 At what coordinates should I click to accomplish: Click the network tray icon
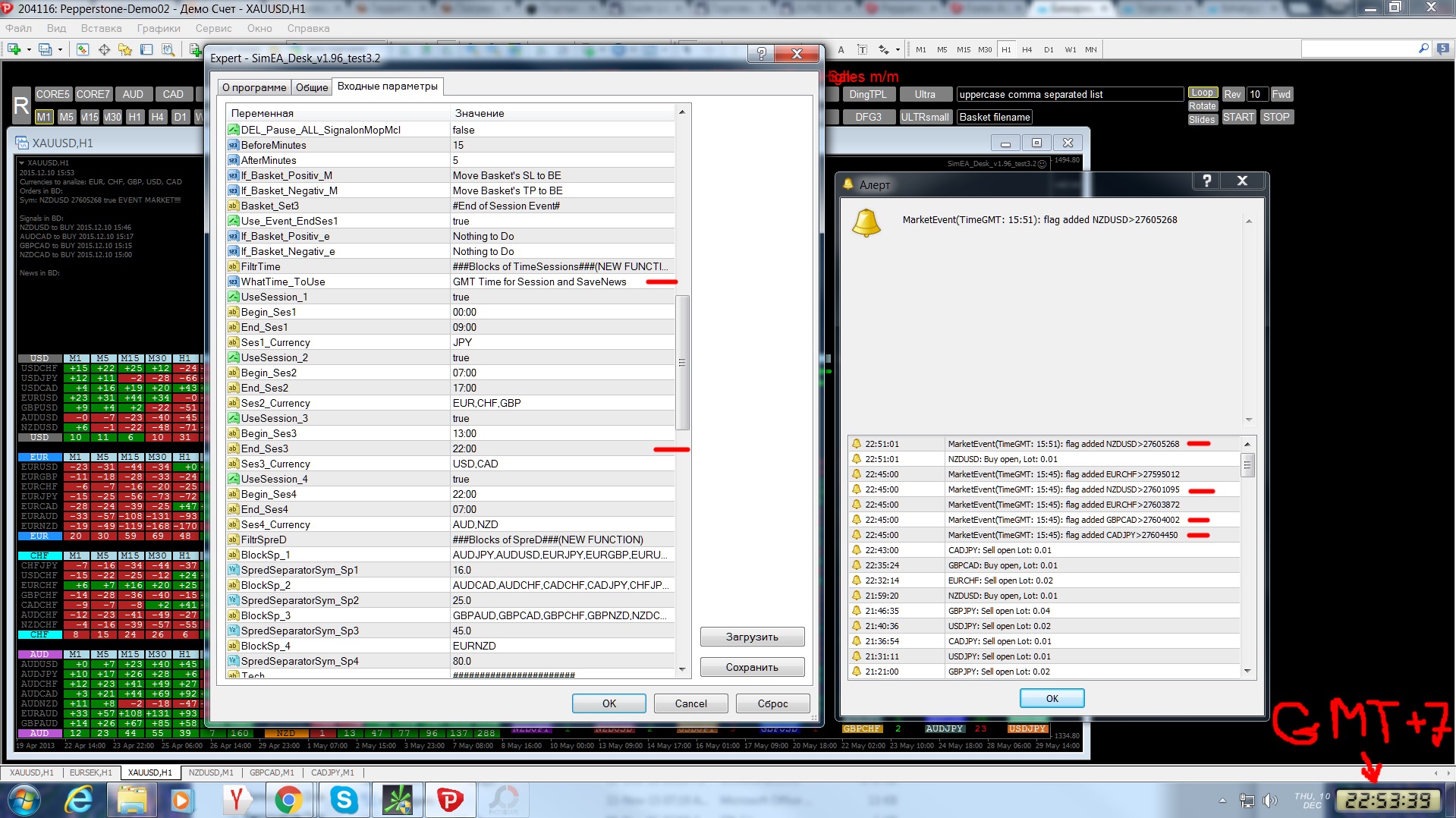click(1247, 801)
